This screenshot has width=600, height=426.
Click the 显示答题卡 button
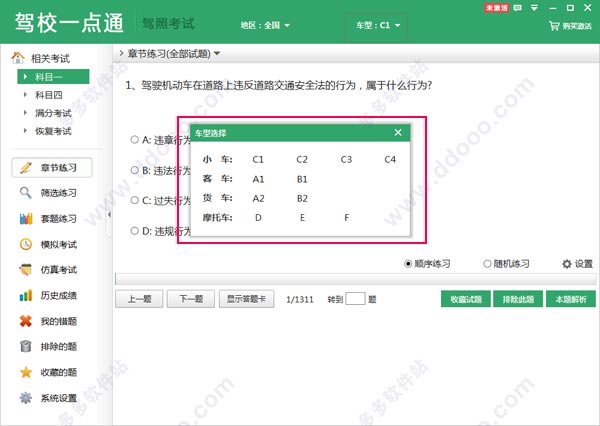[246, 299]
